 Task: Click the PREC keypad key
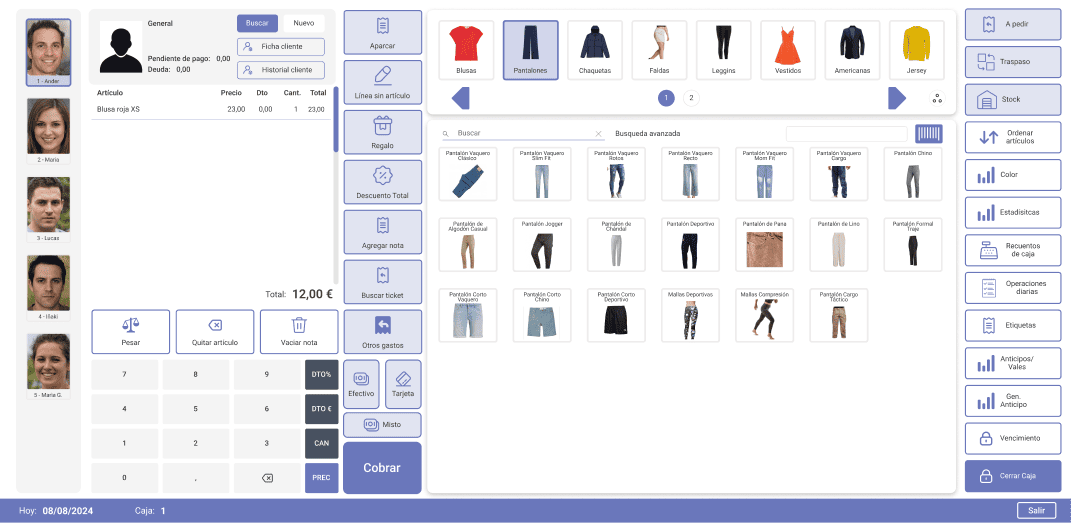(x=322, y=478)
